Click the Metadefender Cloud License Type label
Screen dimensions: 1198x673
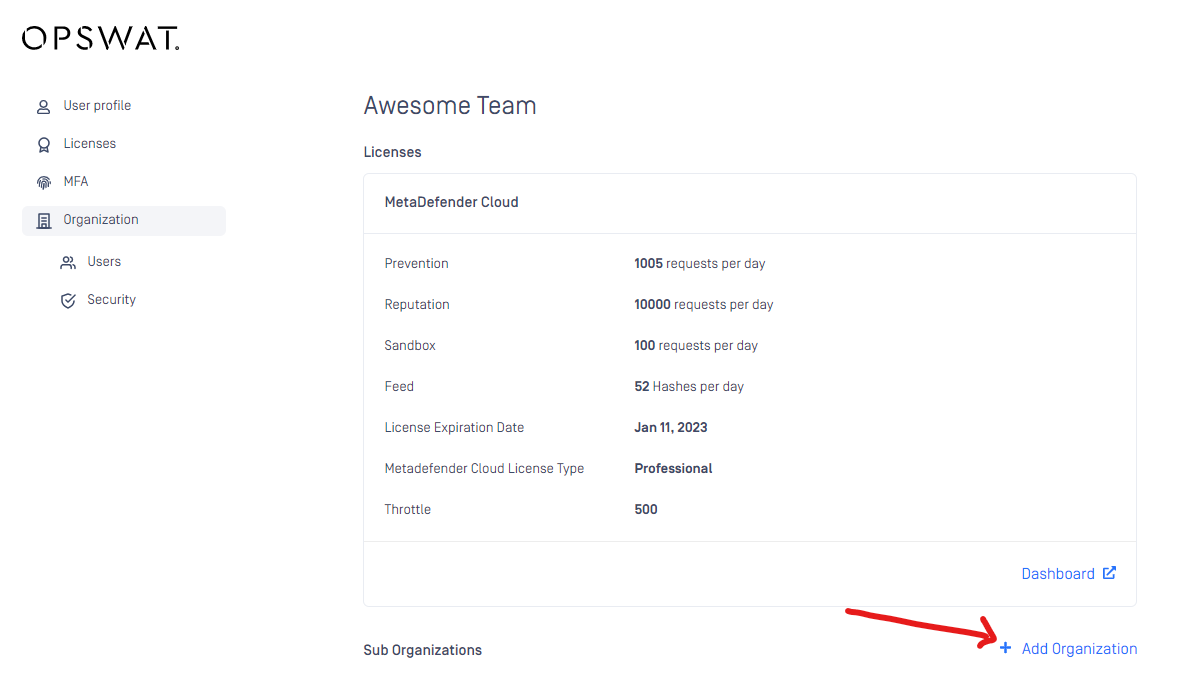pos(484,469)
